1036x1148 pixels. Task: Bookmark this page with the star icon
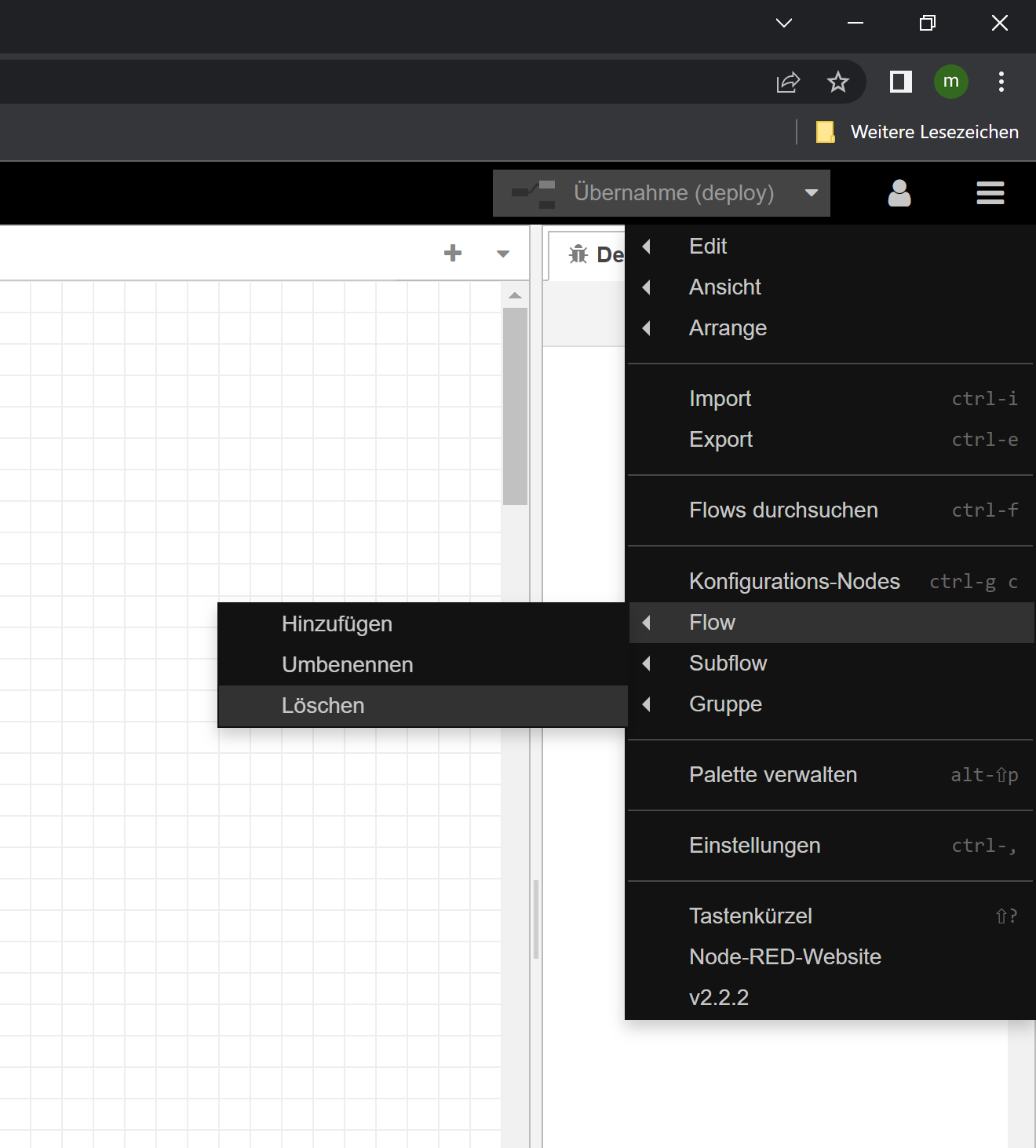coord(838,82)
